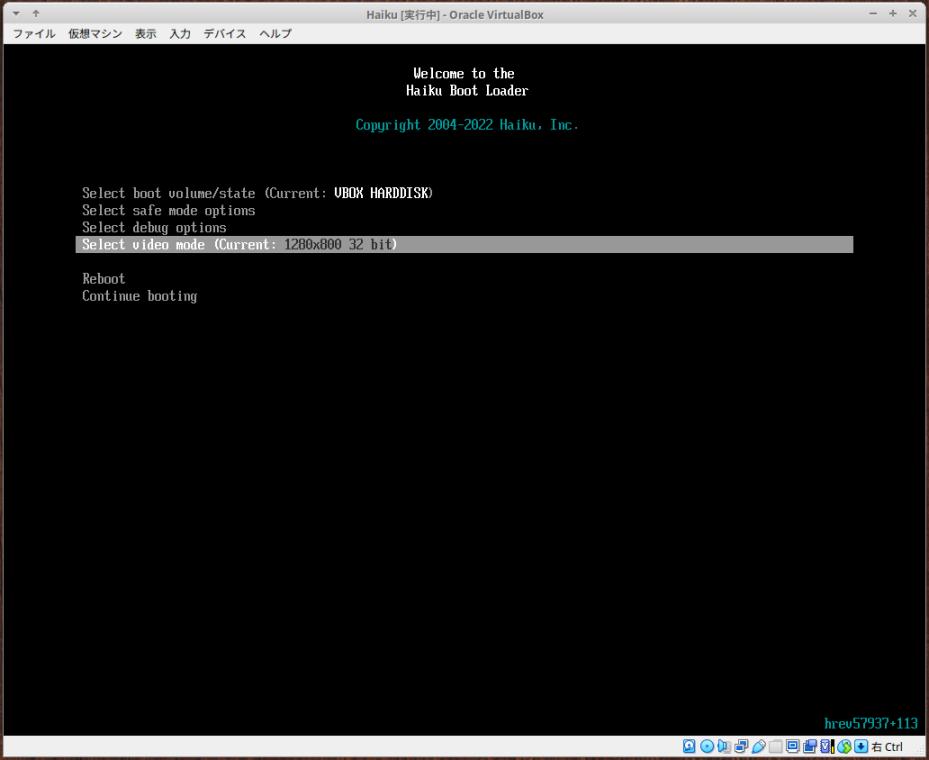Screen dimensions: 929x760
Task: Open the window menu arrow in title bar
Action: pyautogui.click(x=17, y=13)
